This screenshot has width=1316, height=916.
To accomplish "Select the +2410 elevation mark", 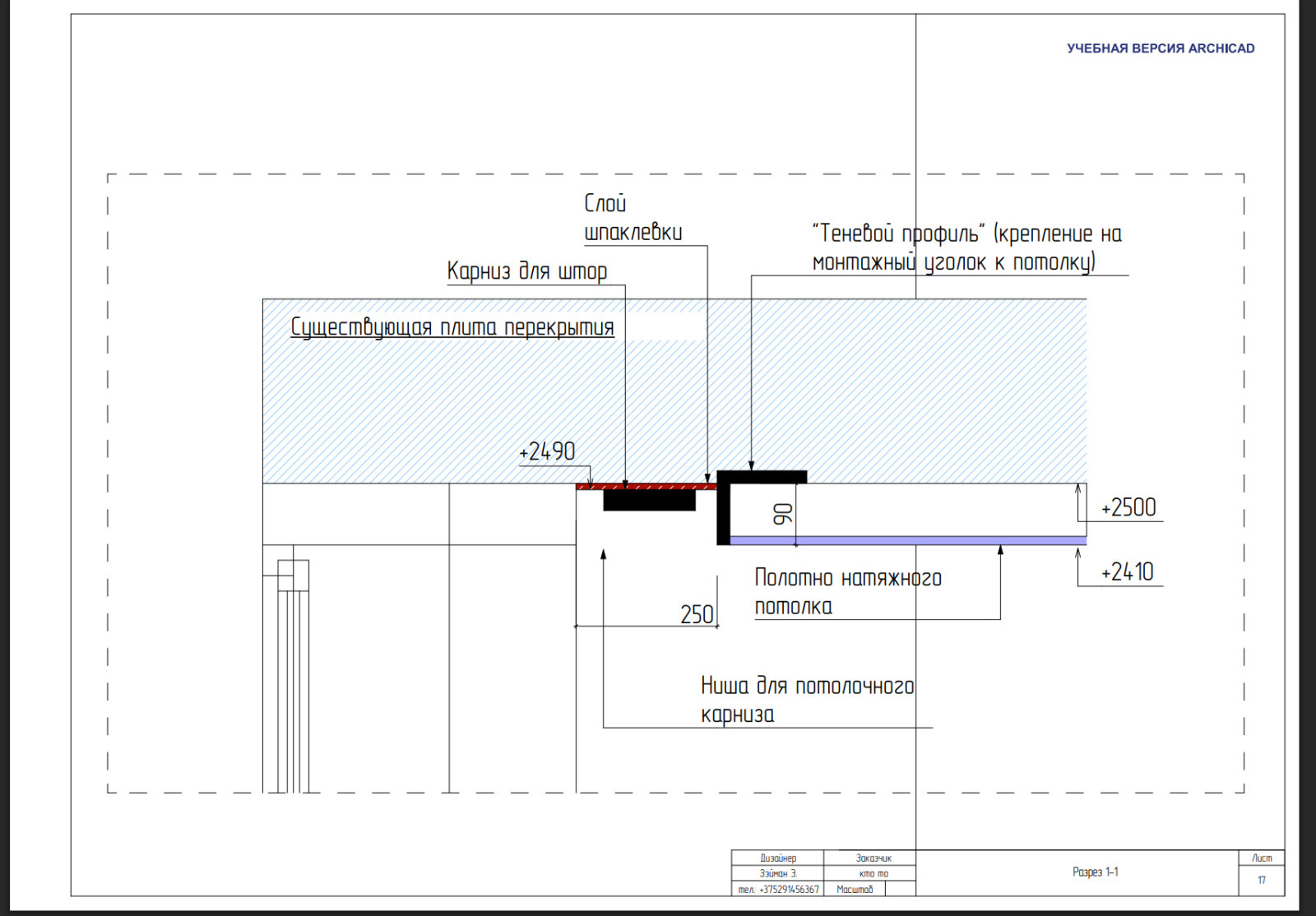I will 1127,572.
